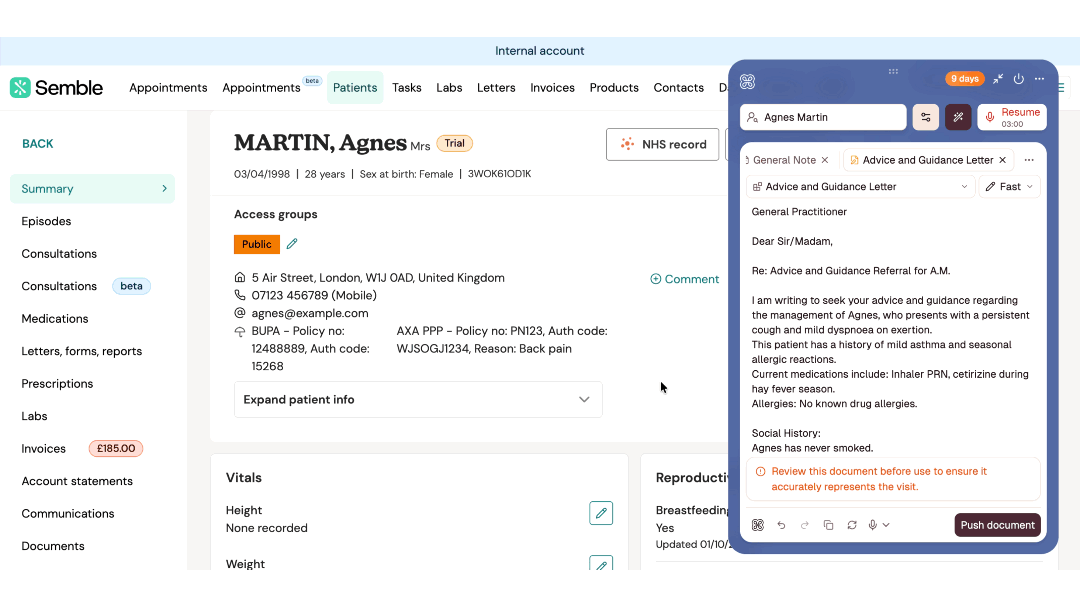Click the Push document button
The width and height of the screenshot is (1080, 608).
click(x=997, y=525)
